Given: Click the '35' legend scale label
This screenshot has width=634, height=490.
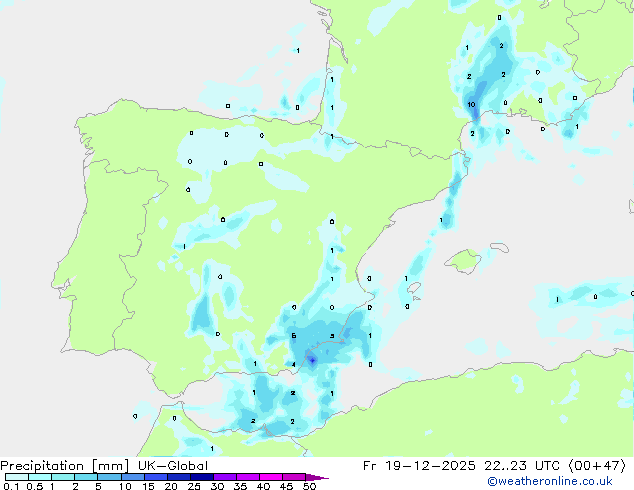Looking at the screenshot, I should [x=240, y=486].
